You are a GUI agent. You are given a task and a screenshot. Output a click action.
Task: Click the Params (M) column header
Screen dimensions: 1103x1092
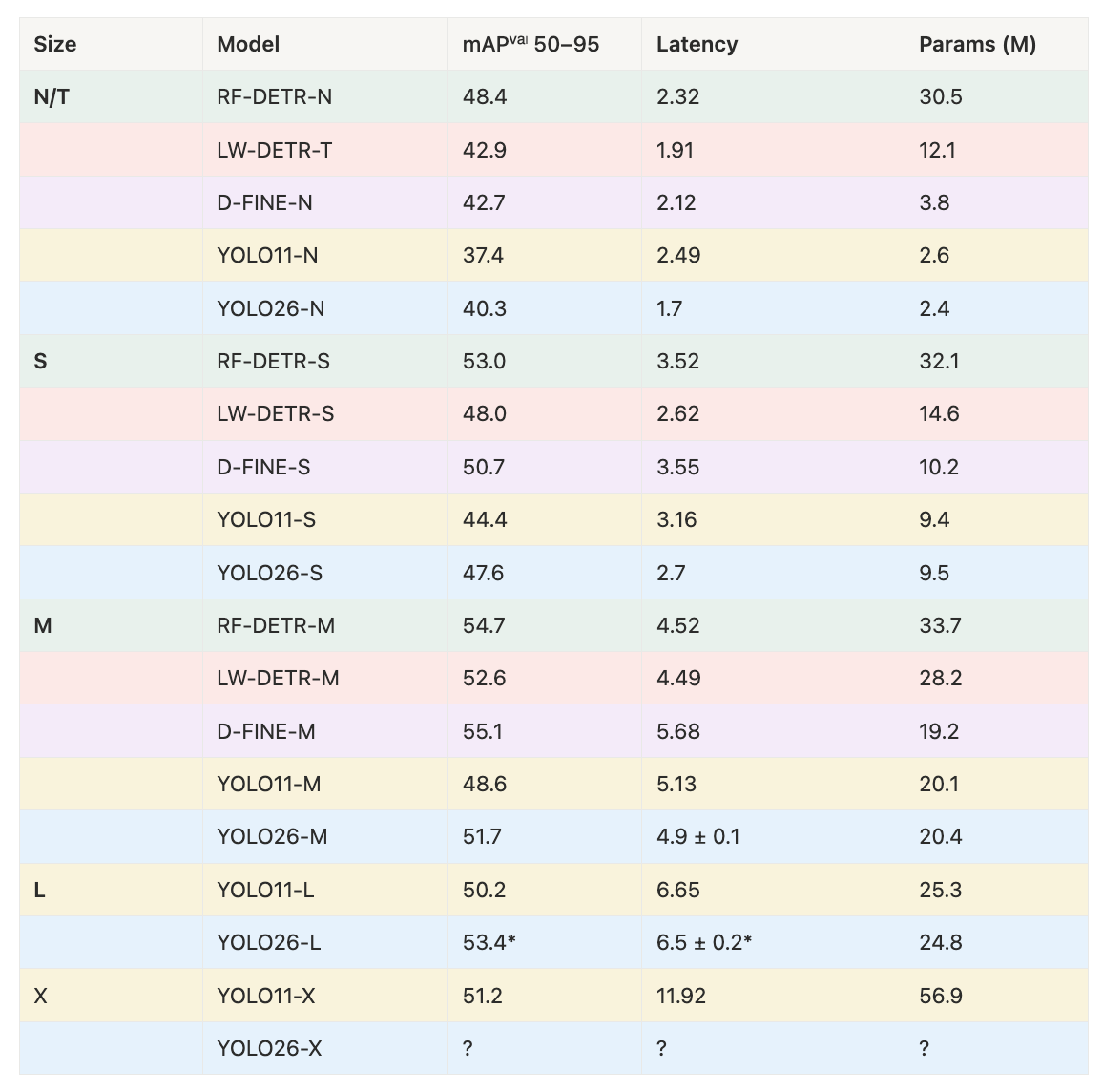tap(977, 44)
